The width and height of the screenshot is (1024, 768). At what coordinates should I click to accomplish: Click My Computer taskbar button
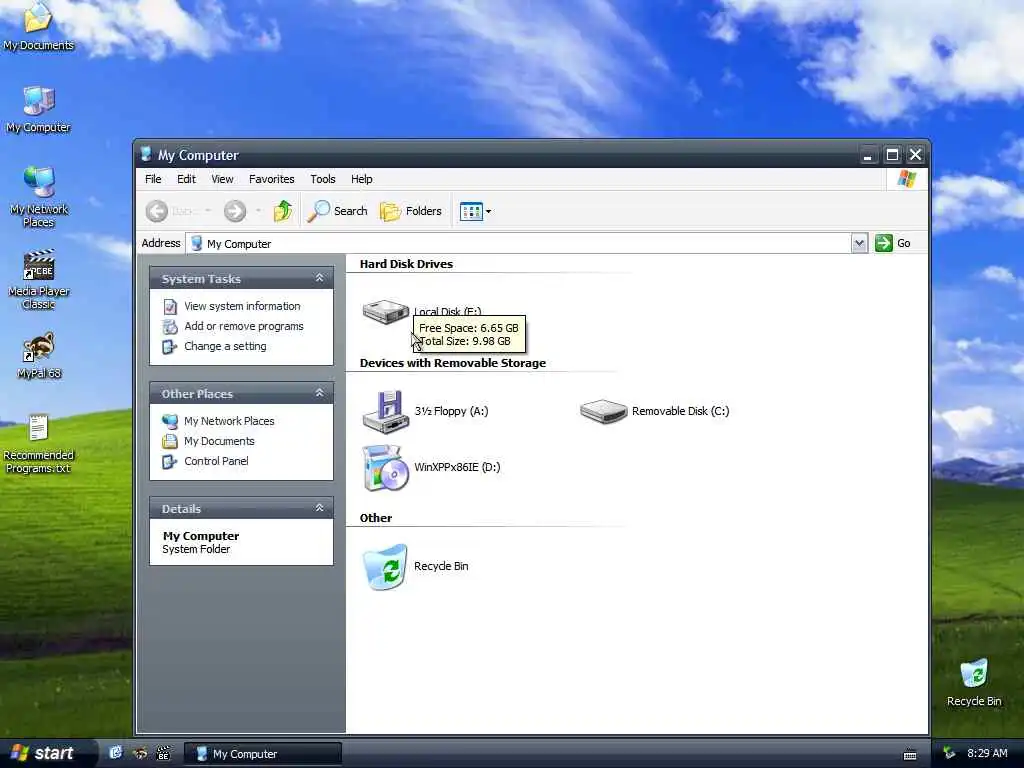click(263, 754)
